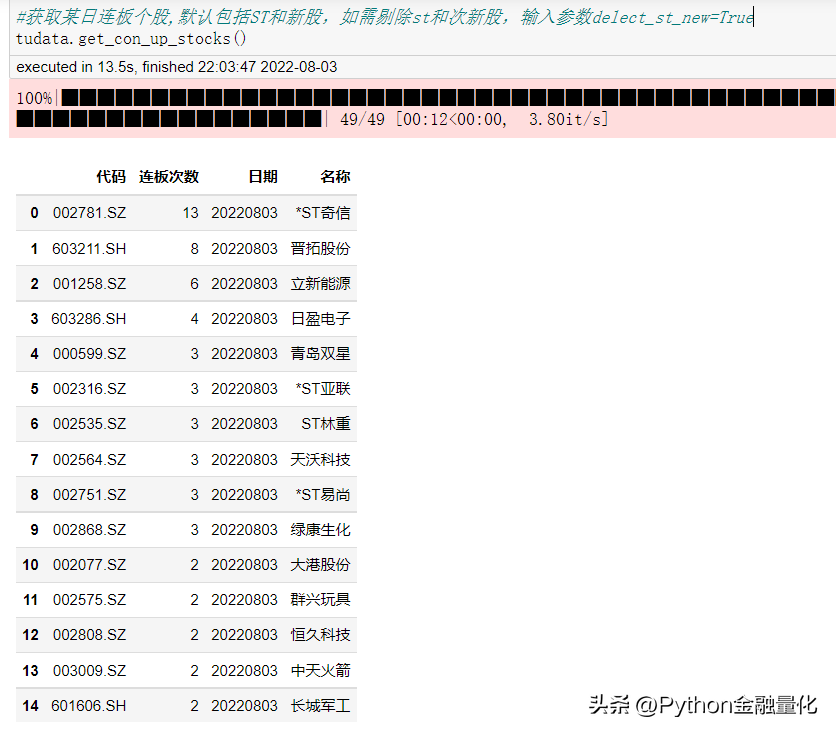The width and height of the screenshot is (836, 734).
Task: Select stock code 002316.SZ
Action: pos(90,389)
